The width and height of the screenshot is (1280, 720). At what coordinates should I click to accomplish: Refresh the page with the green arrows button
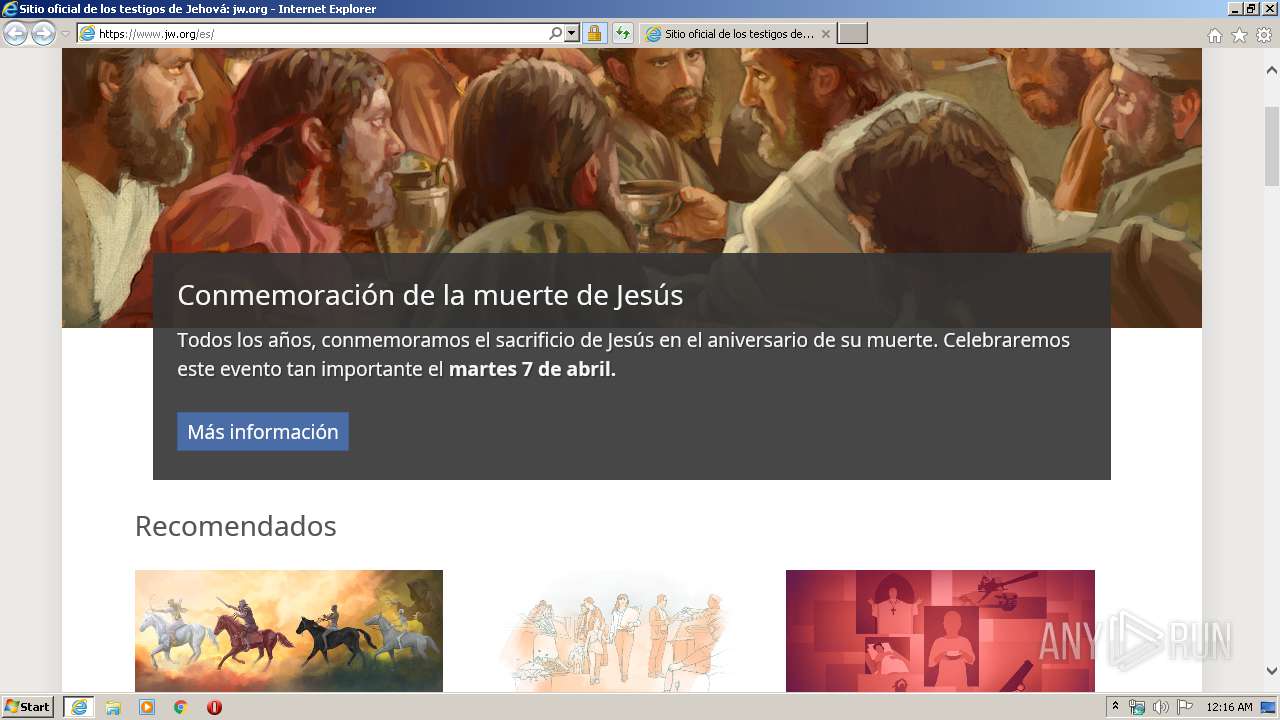[623, 34]
